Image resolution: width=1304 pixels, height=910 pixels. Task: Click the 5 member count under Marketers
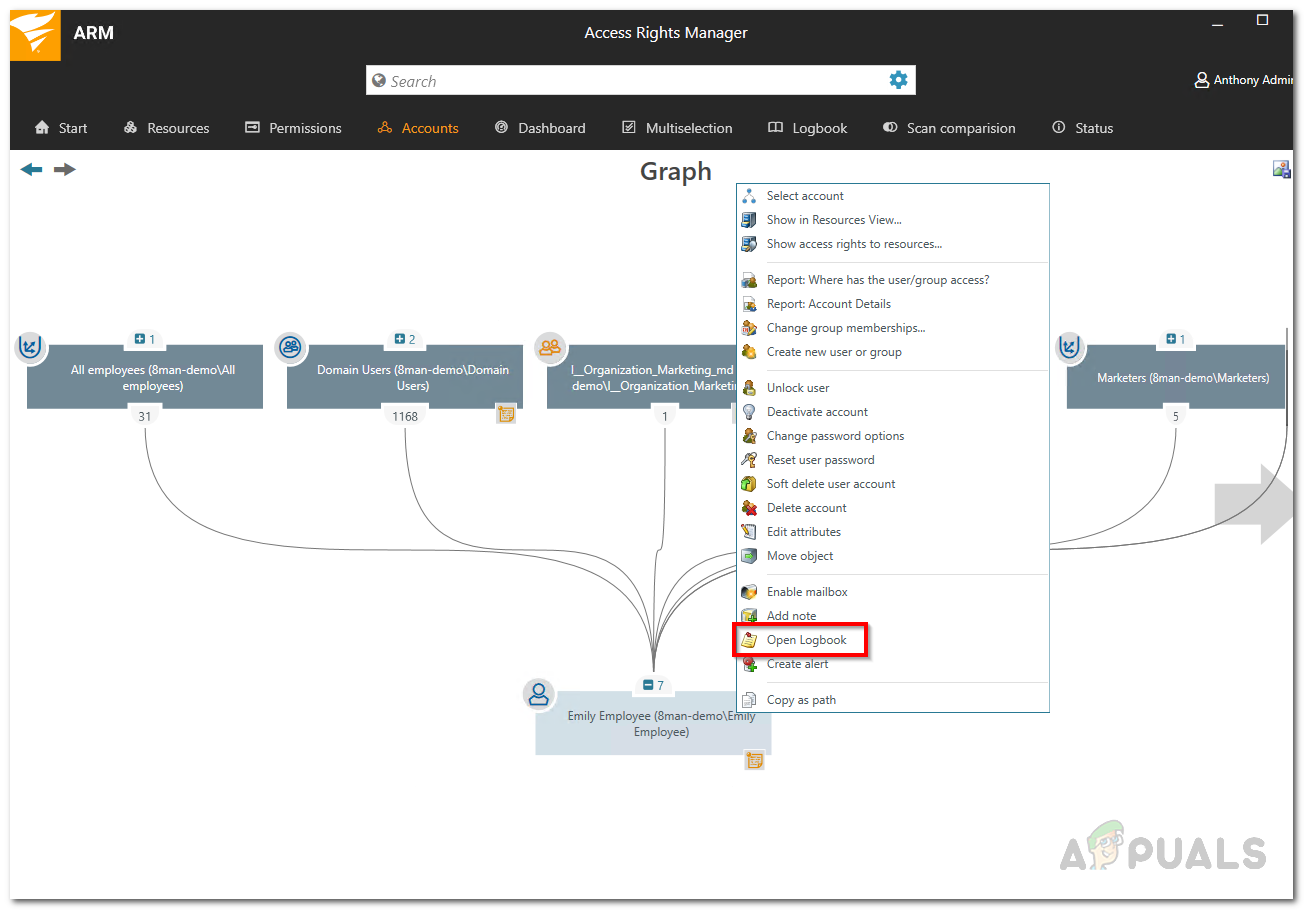pos(1176,416)
